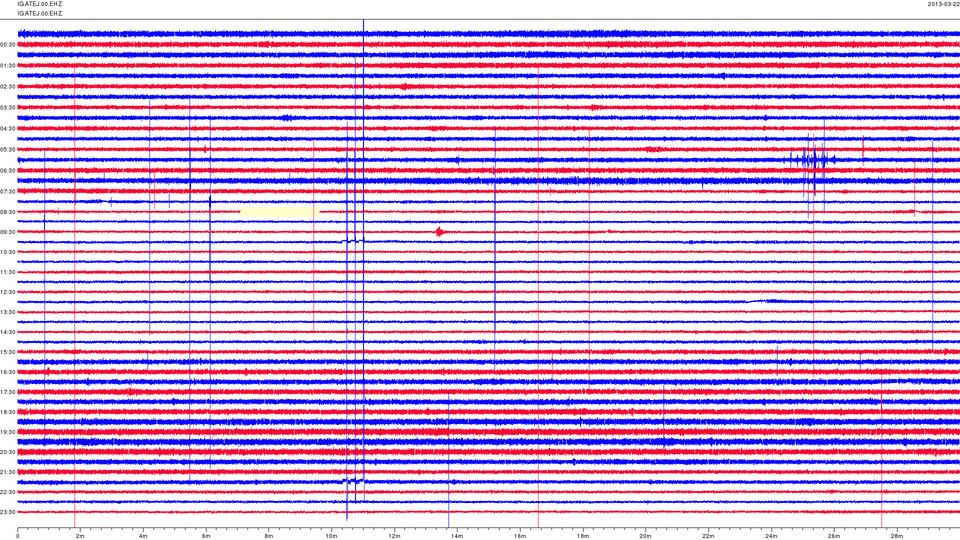
Task: Click the red event burst on 09:30 trace
Action: 440,232
